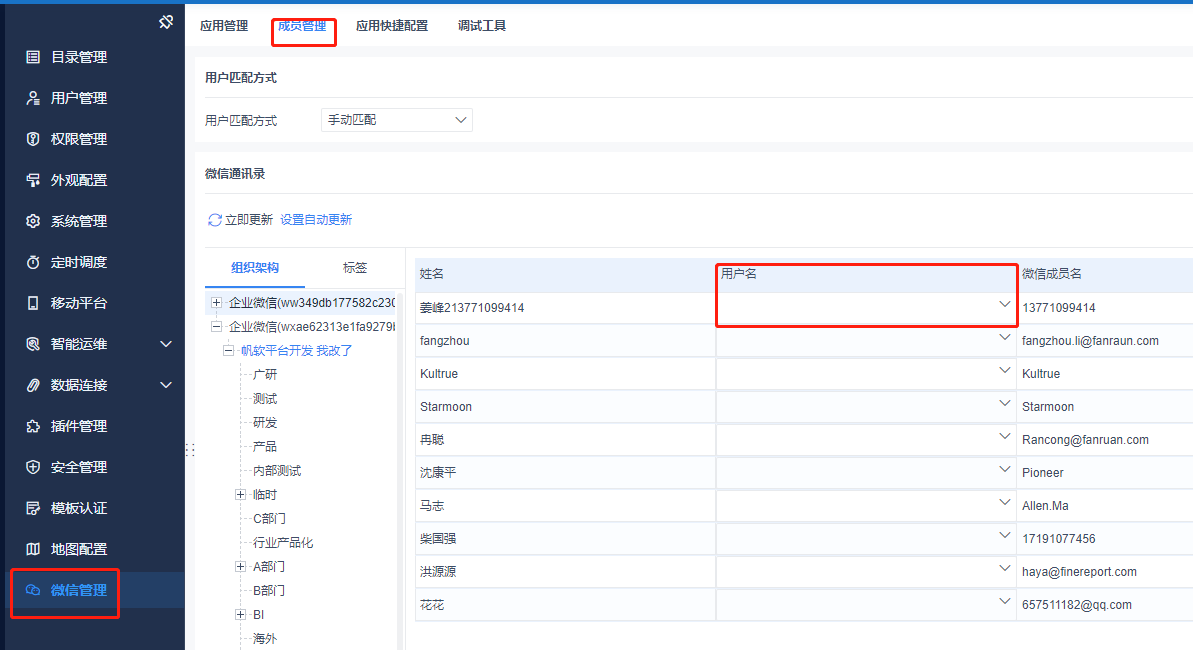Open username dropdown for 花花
Image resolution: width=1193 pixels, height=650 pixels.
pyautogui.click(x=1004, y=601)
